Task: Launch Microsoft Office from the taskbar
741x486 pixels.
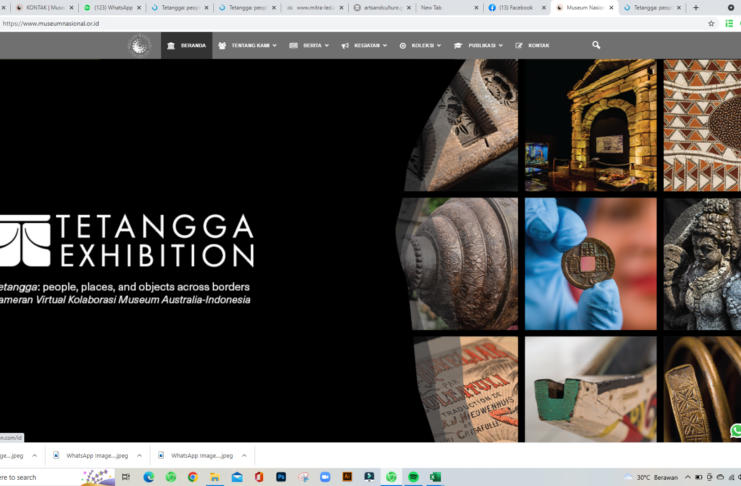Action: (x=258, y=477)
